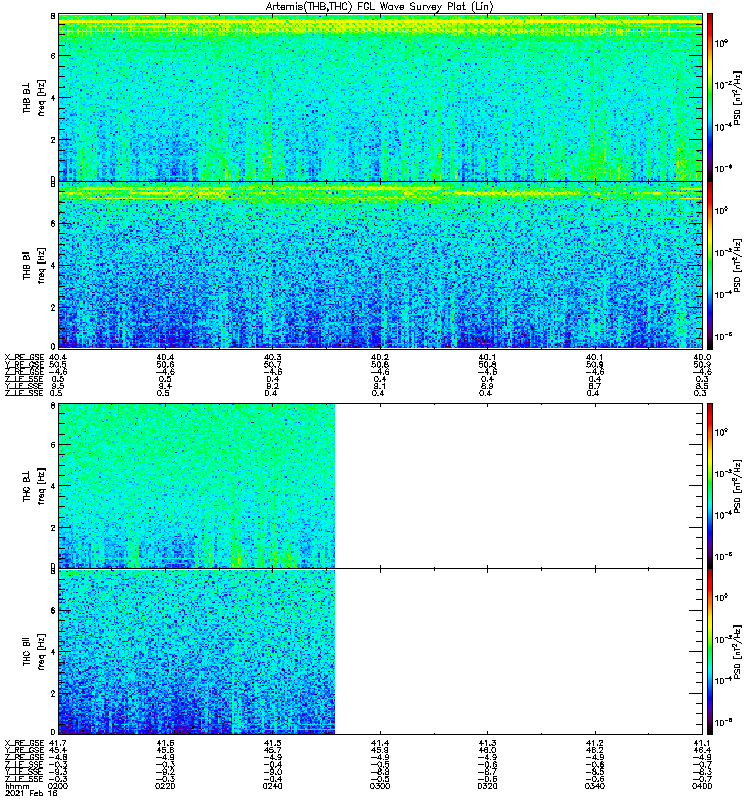This screenshot has height=800, width=750.
Task: Click the "hhmm" time-format label
Action: pos(17,786)
